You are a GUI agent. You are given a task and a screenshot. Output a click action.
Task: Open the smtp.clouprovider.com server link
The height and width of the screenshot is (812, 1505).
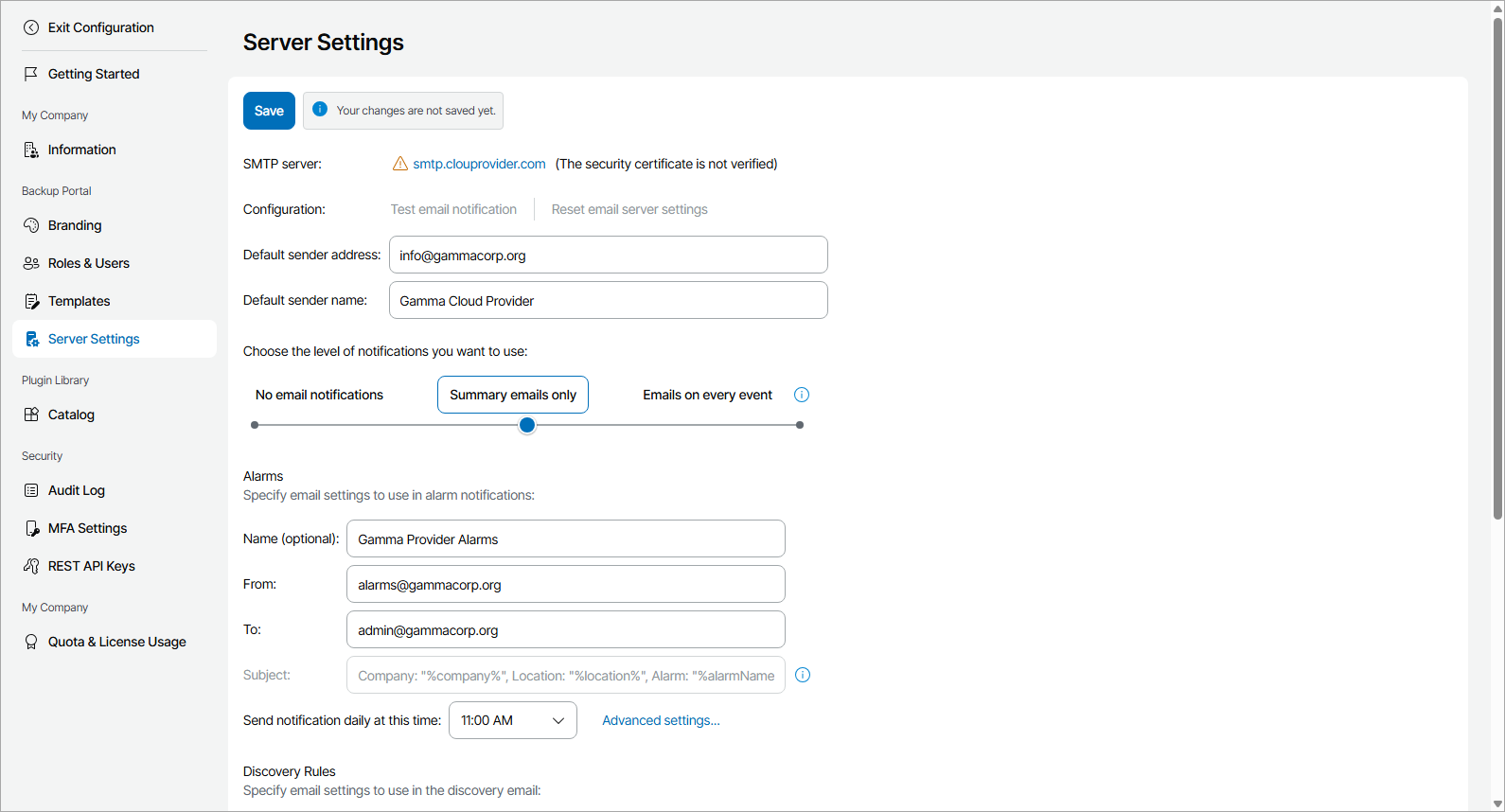tap(479, 164)
